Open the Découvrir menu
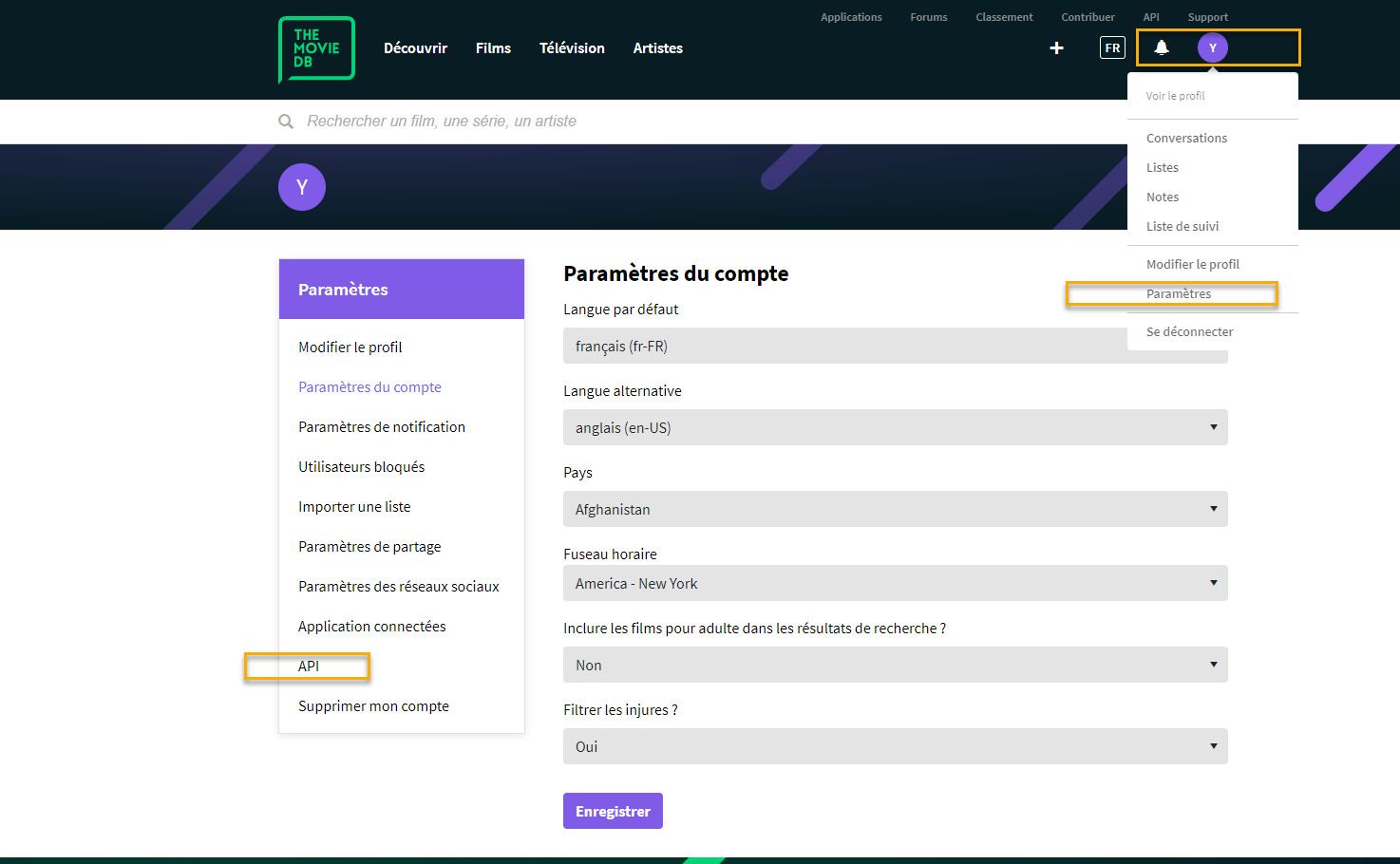The height and width of the screenshot is (864, 1400). tap(415, 47)
